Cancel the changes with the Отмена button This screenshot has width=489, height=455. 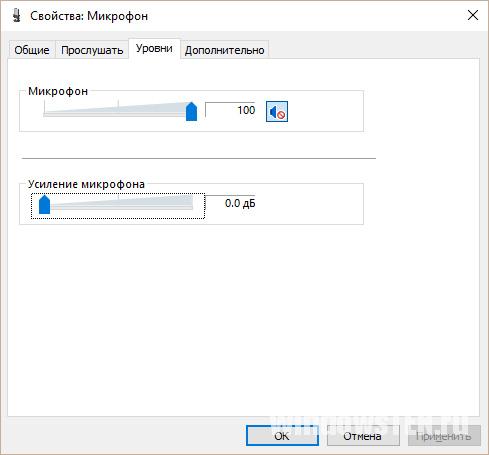[x=363, y=436]
